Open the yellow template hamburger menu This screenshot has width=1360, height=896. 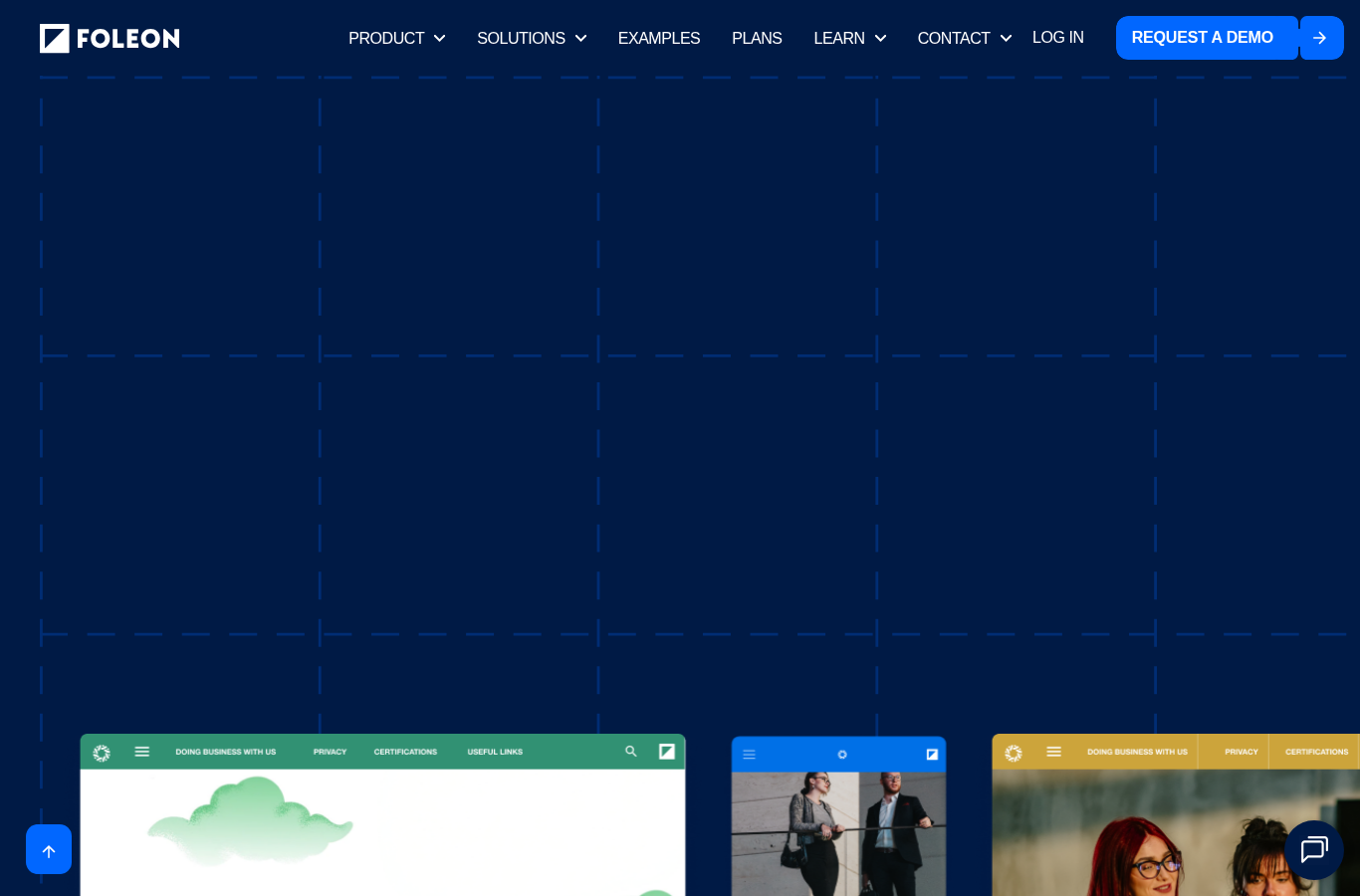coord(1054,752)
